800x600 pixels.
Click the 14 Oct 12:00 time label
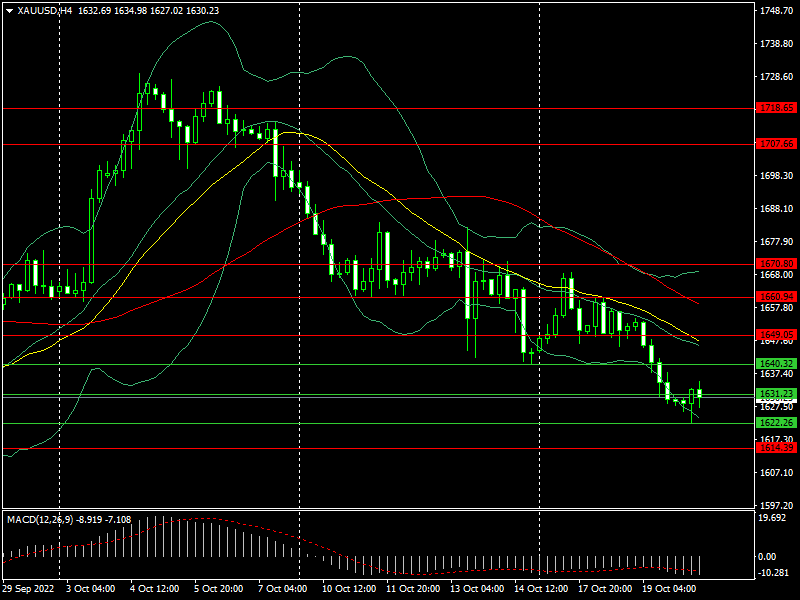click(541, 589)
